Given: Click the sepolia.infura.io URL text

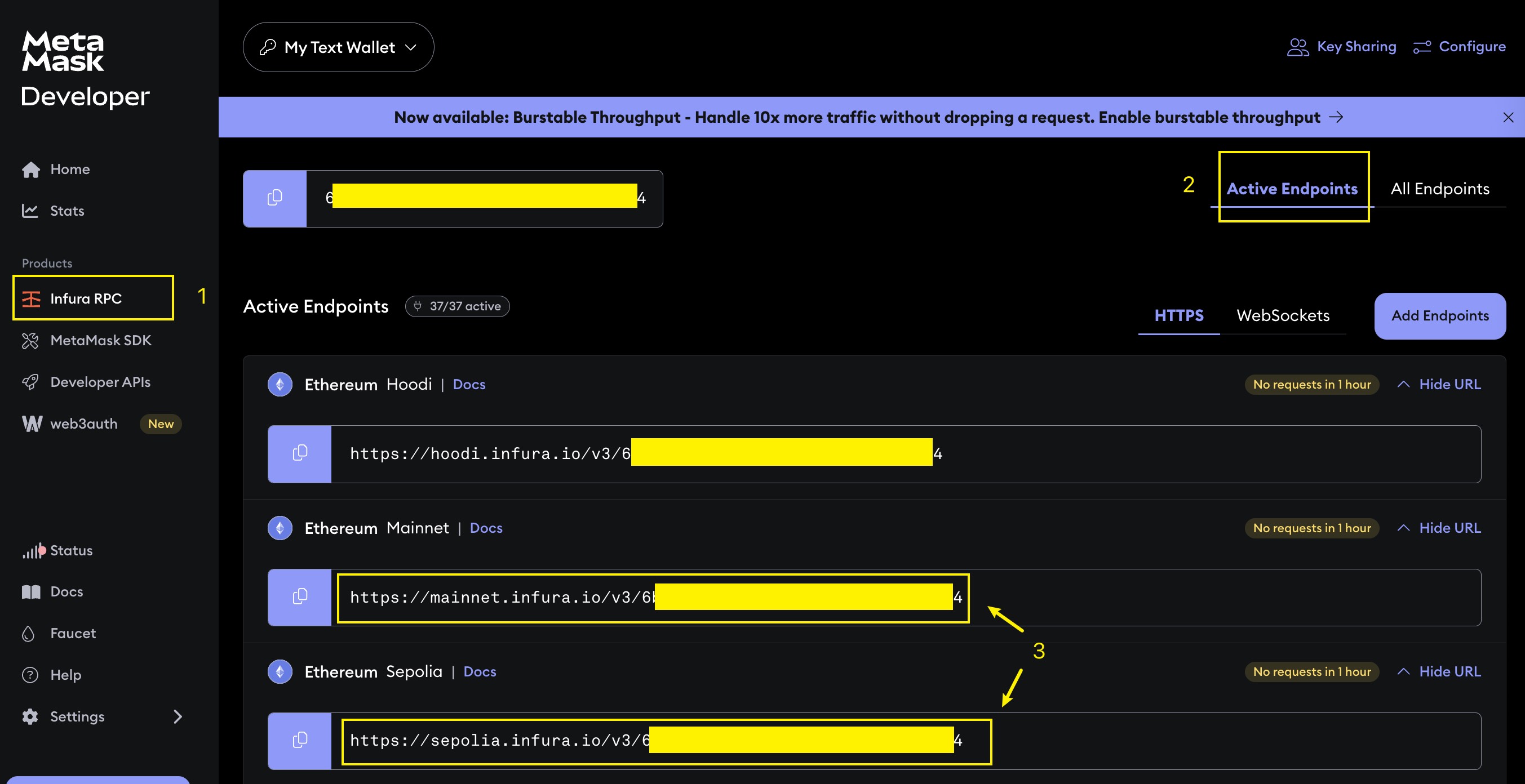Looking at the screenshot, I should [x=655, y=741].
